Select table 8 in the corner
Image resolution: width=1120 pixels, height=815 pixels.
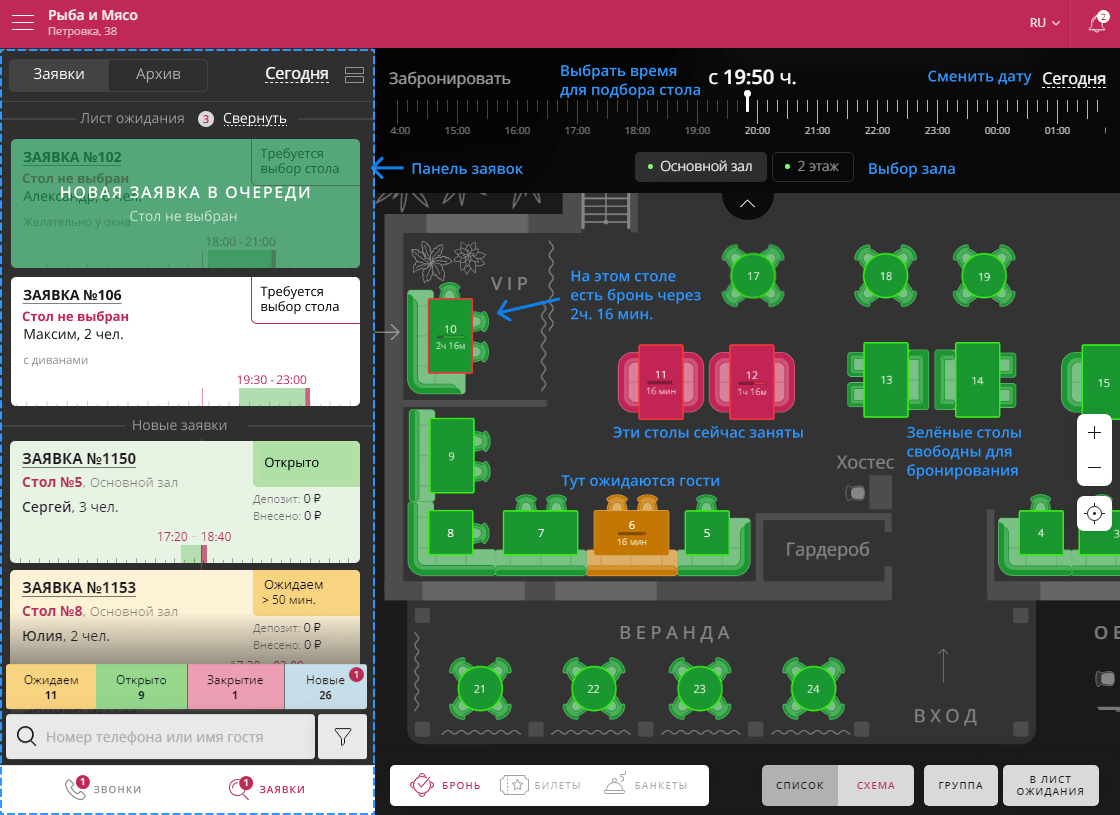click(450, 532)
